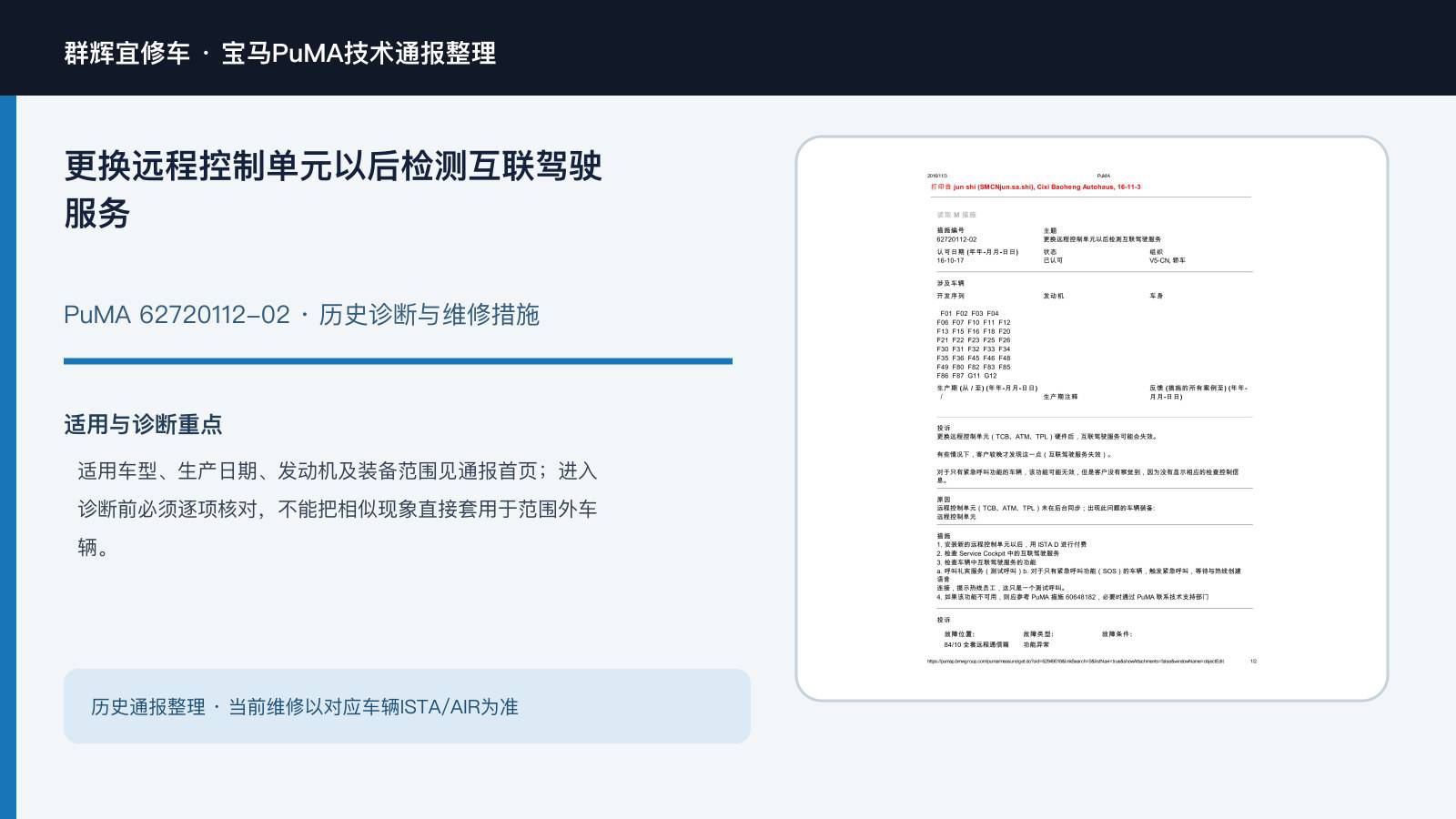The height and width of the screenshot is (819, 1456).
Task: Click the subtitle PuMA 62720112-02 历史诊断与维修措施
Action: (301, 315)
